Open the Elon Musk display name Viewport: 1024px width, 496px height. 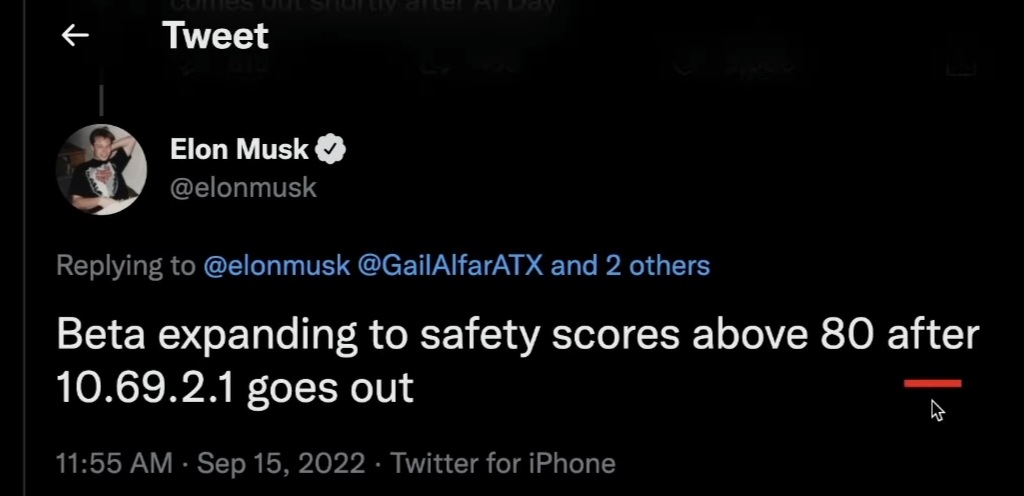[239, 149]
